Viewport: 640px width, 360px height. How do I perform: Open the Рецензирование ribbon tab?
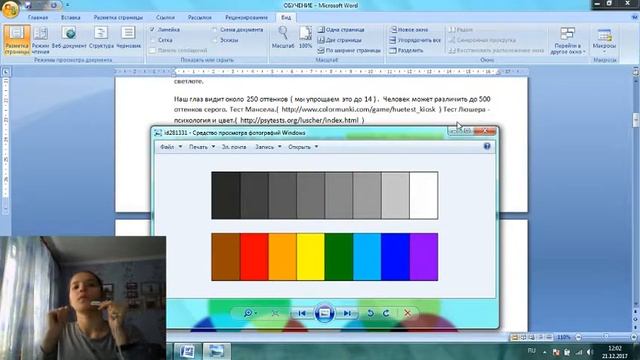click(x=247, y=18)
